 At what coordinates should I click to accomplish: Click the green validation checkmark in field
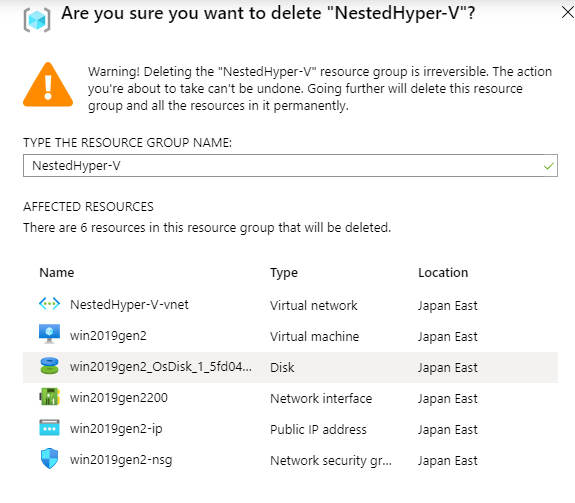click(x=549, y=166)
